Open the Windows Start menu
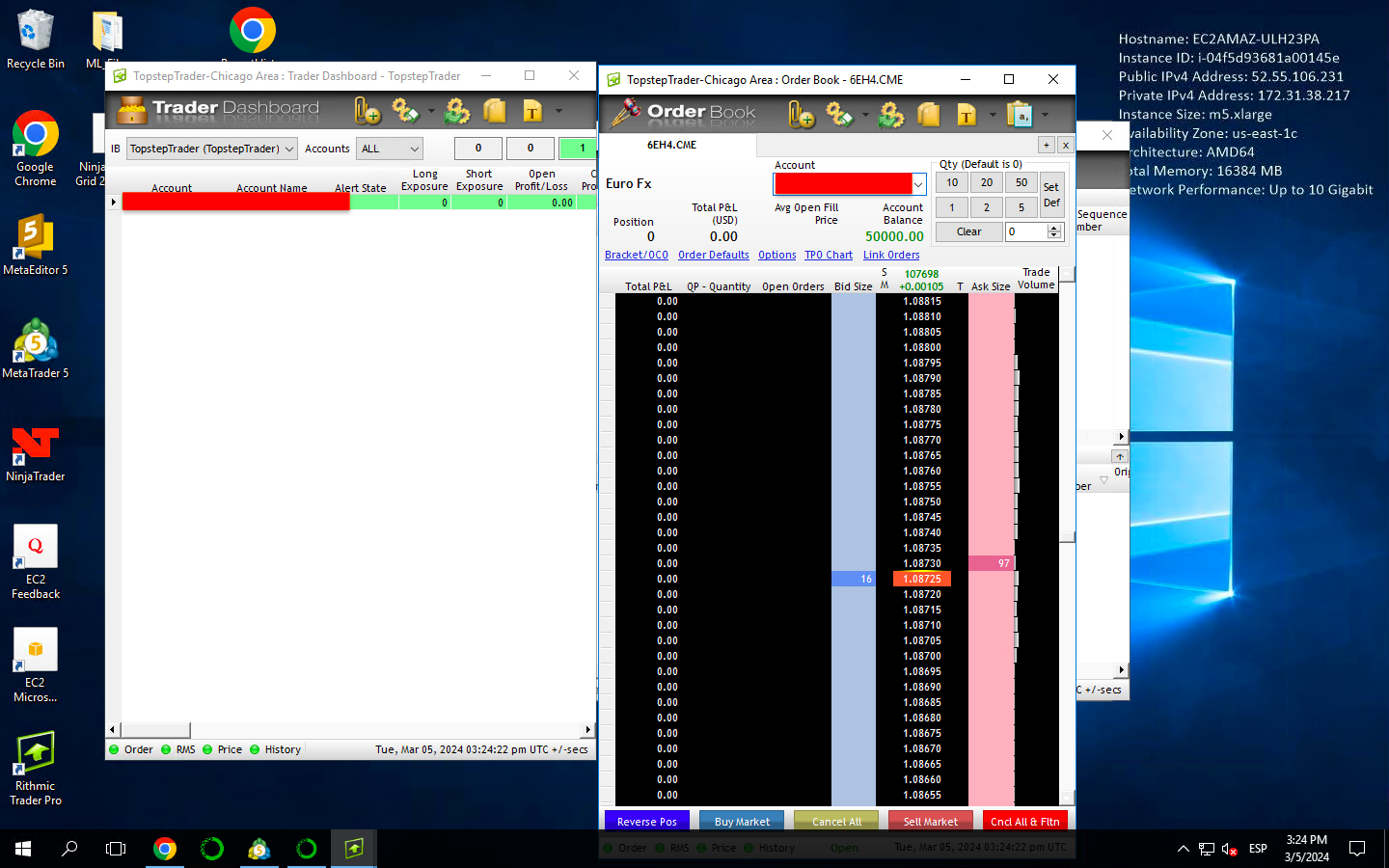Screen dimensions: 1389x868 [x=23, y=849]
